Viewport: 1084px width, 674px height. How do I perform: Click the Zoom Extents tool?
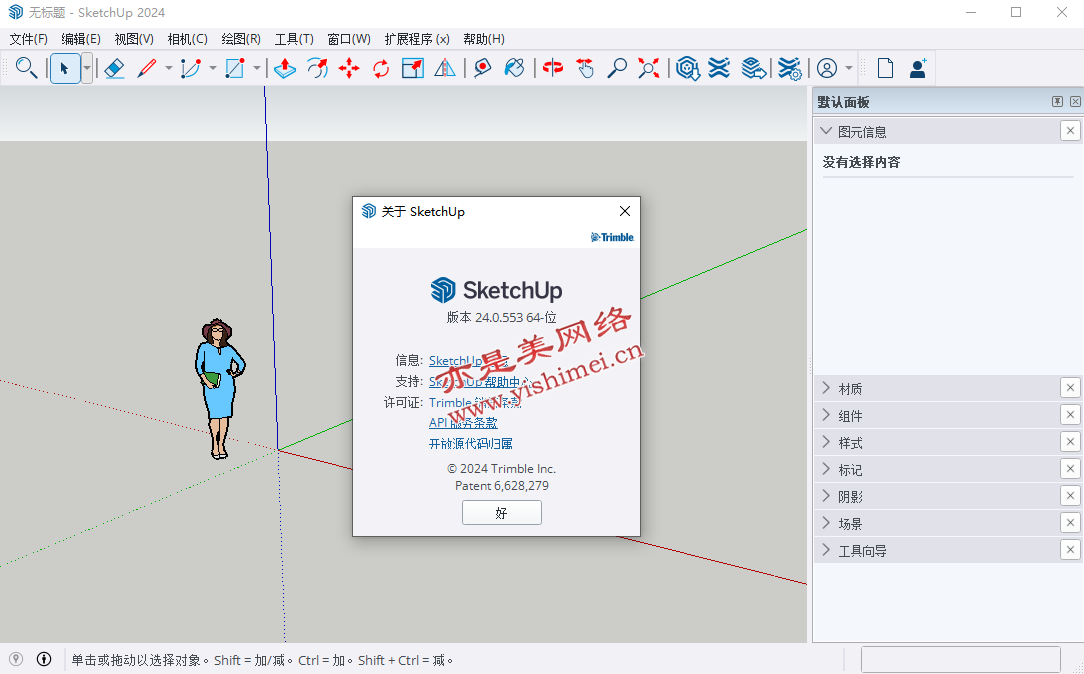tap(648, 68)
